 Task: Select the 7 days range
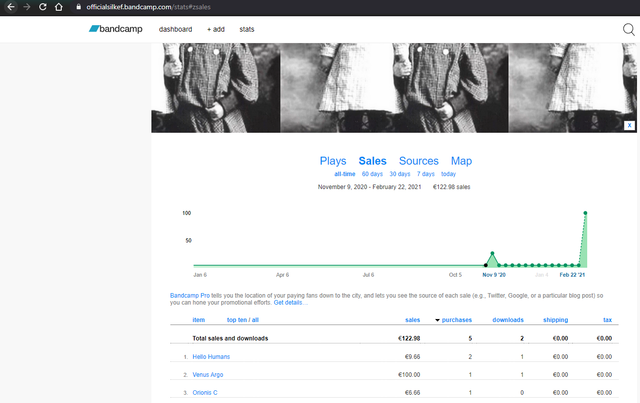(x=426, y=174)
